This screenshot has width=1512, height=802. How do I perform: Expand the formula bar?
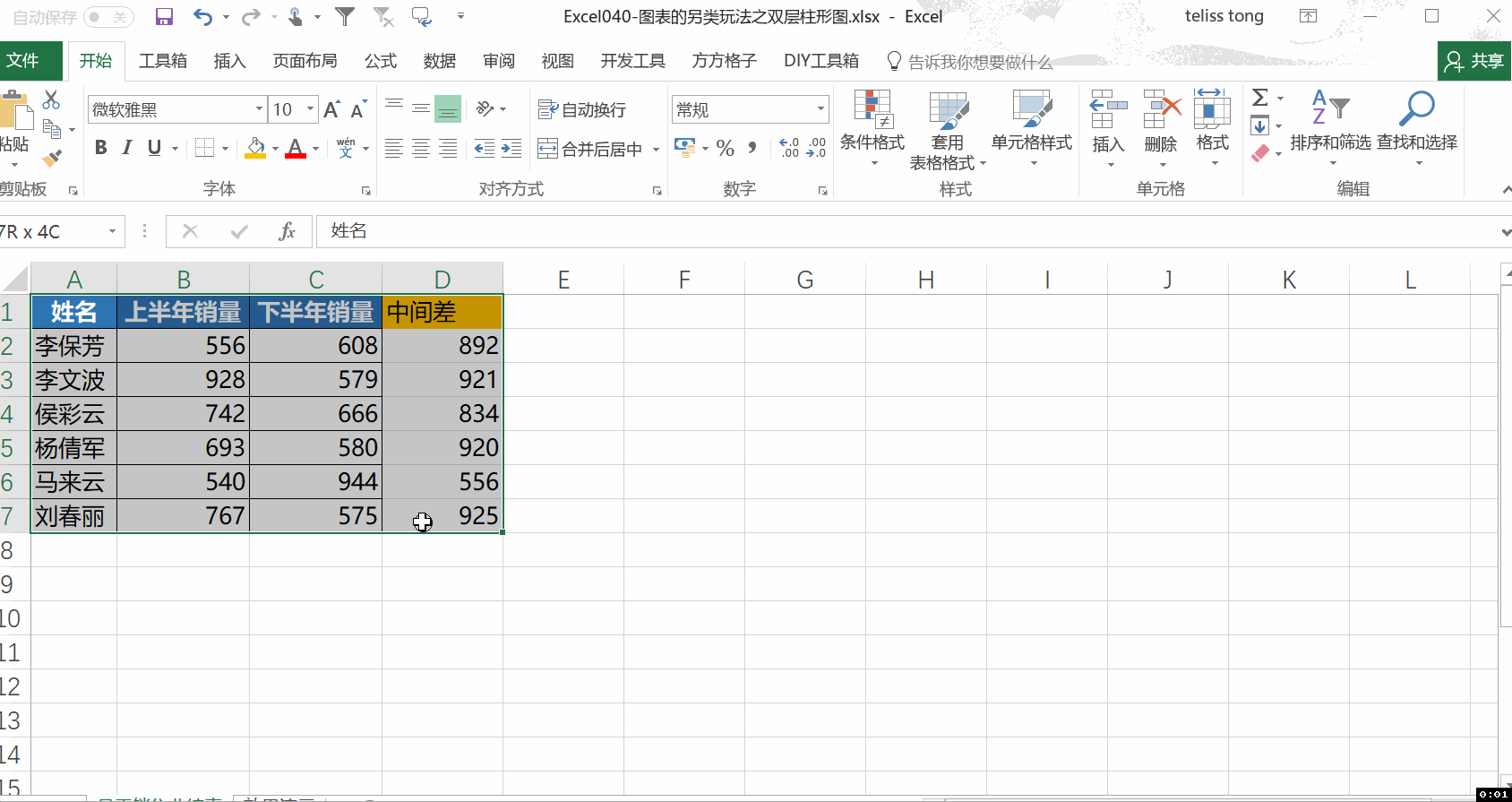coord(1505,232)
